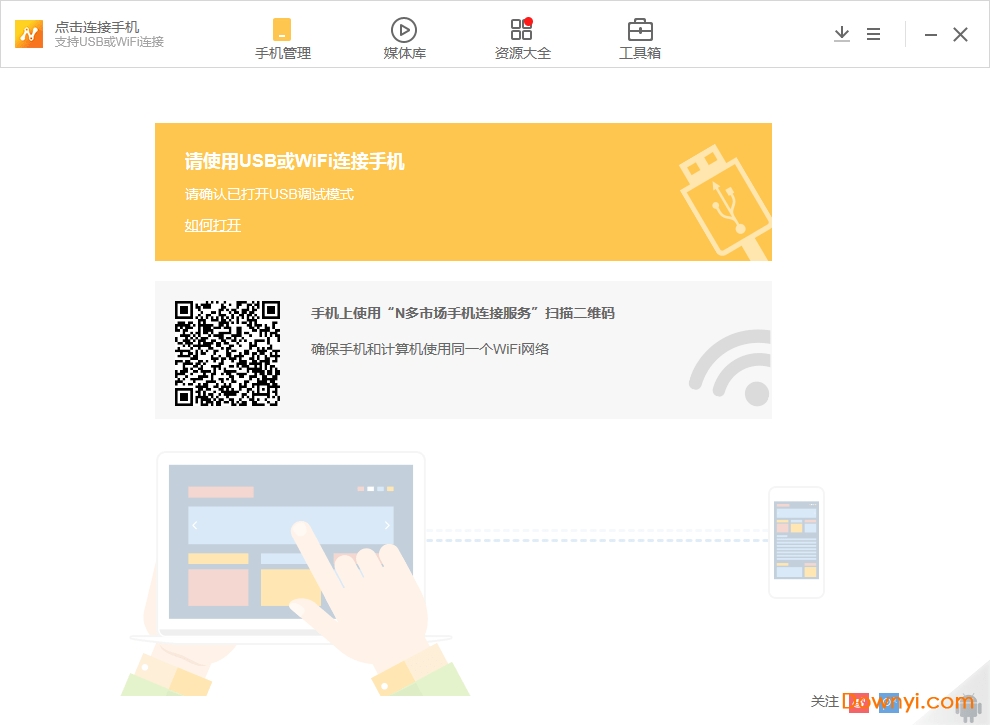Minimize the application window
This screenshot has width=990, height=725.
(931, 35)
